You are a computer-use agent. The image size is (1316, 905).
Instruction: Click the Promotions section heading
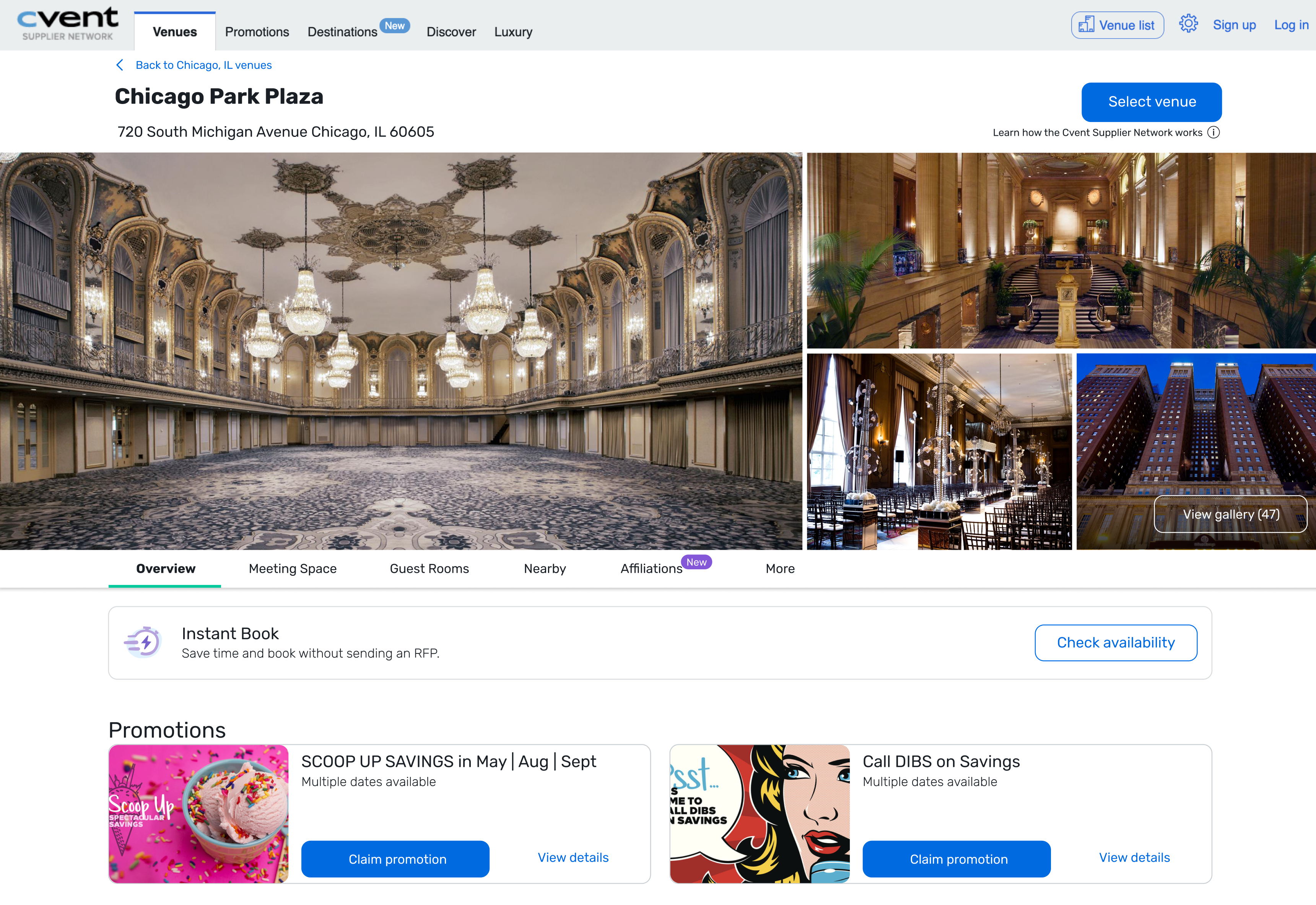click(167, 730)
